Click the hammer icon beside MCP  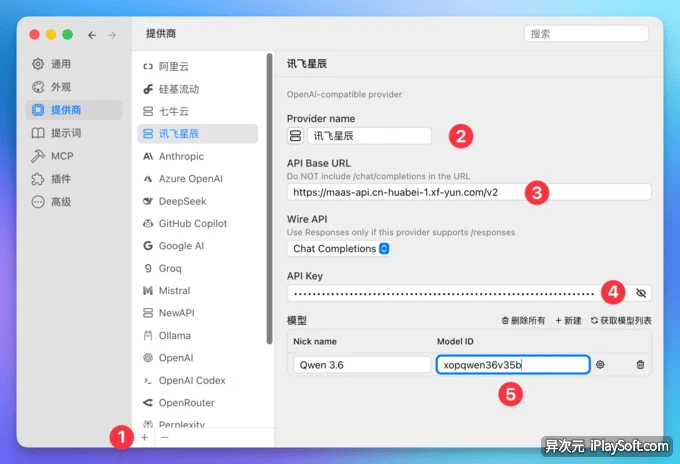(x=38, y=156)
